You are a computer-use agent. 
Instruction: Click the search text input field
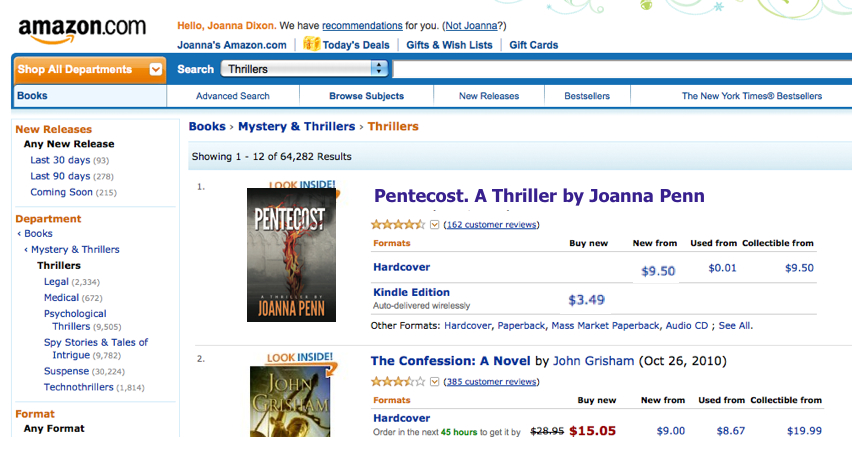click(x=622, y=69)
